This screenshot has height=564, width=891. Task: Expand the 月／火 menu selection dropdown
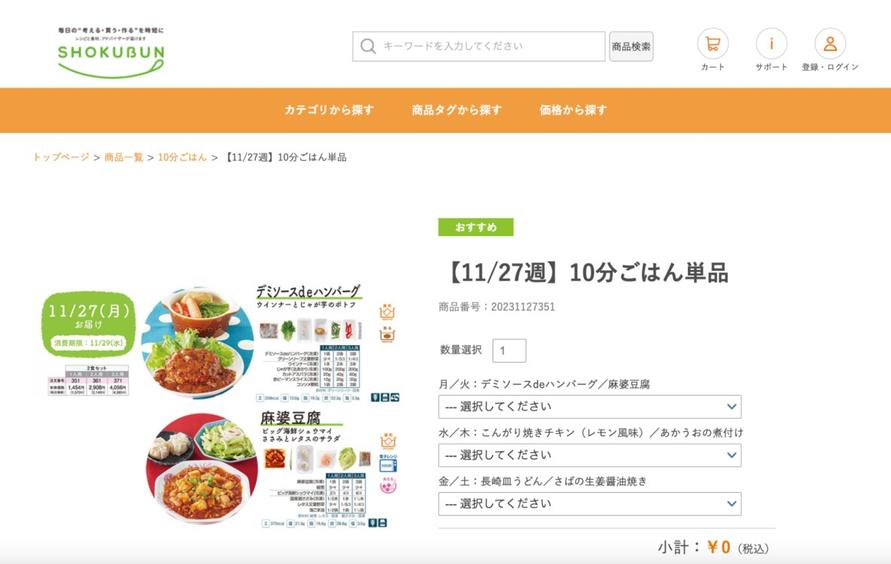[590, 407]
